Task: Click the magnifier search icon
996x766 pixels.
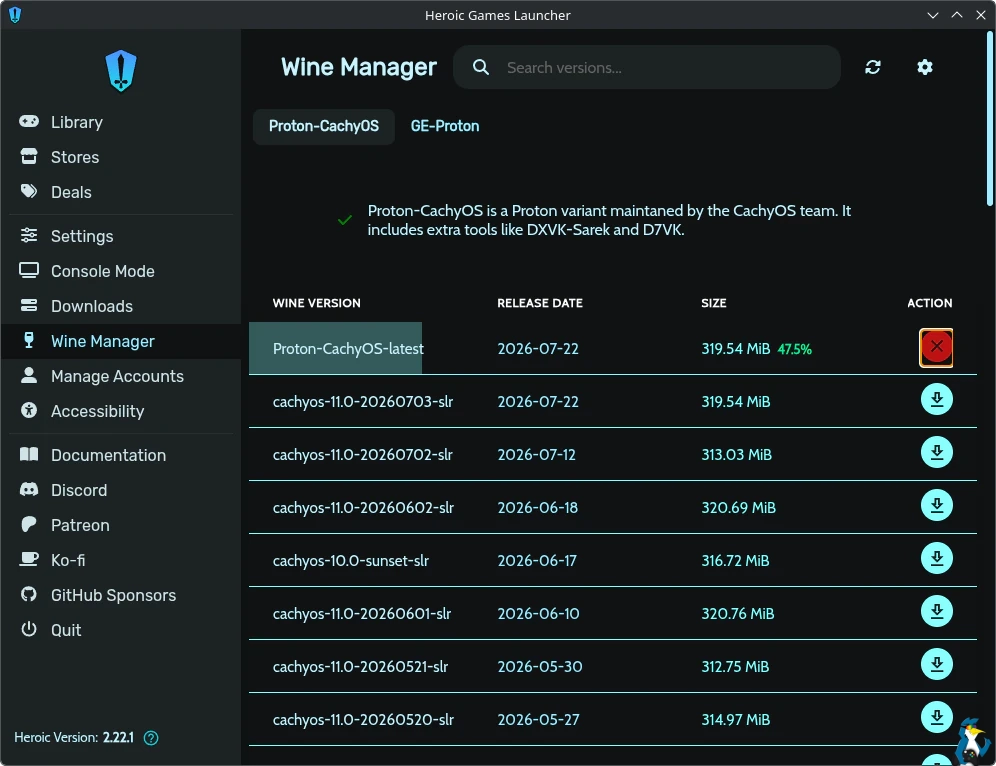Action: coord(481,67)
